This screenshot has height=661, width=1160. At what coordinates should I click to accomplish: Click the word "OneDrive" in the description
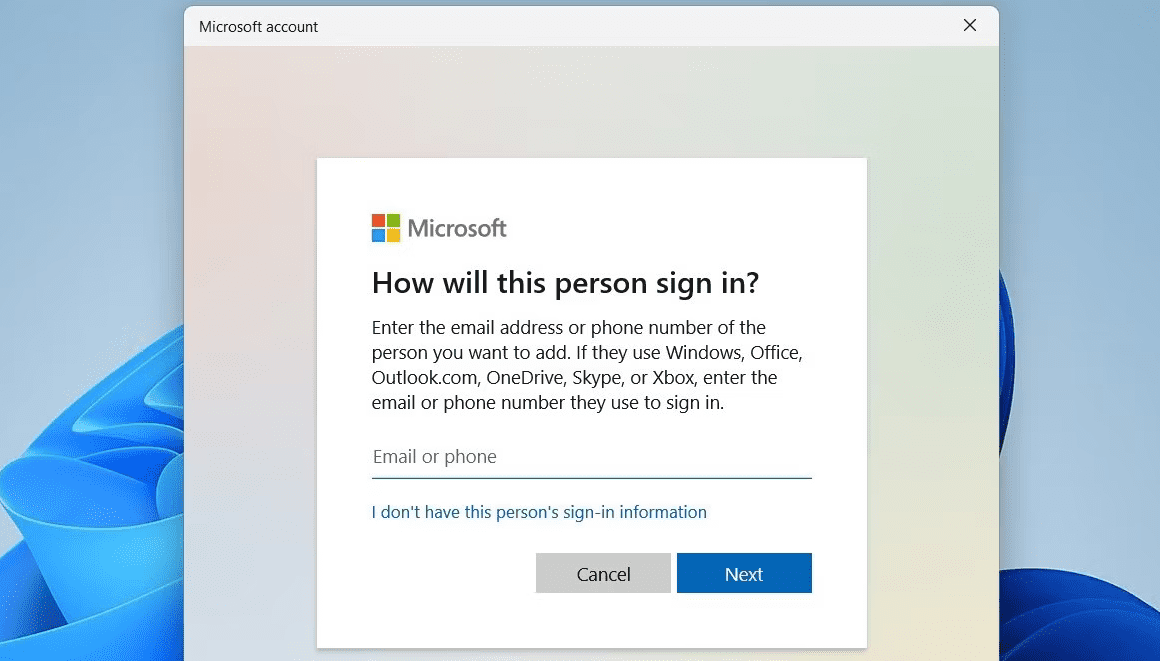[x=525, y=378]
